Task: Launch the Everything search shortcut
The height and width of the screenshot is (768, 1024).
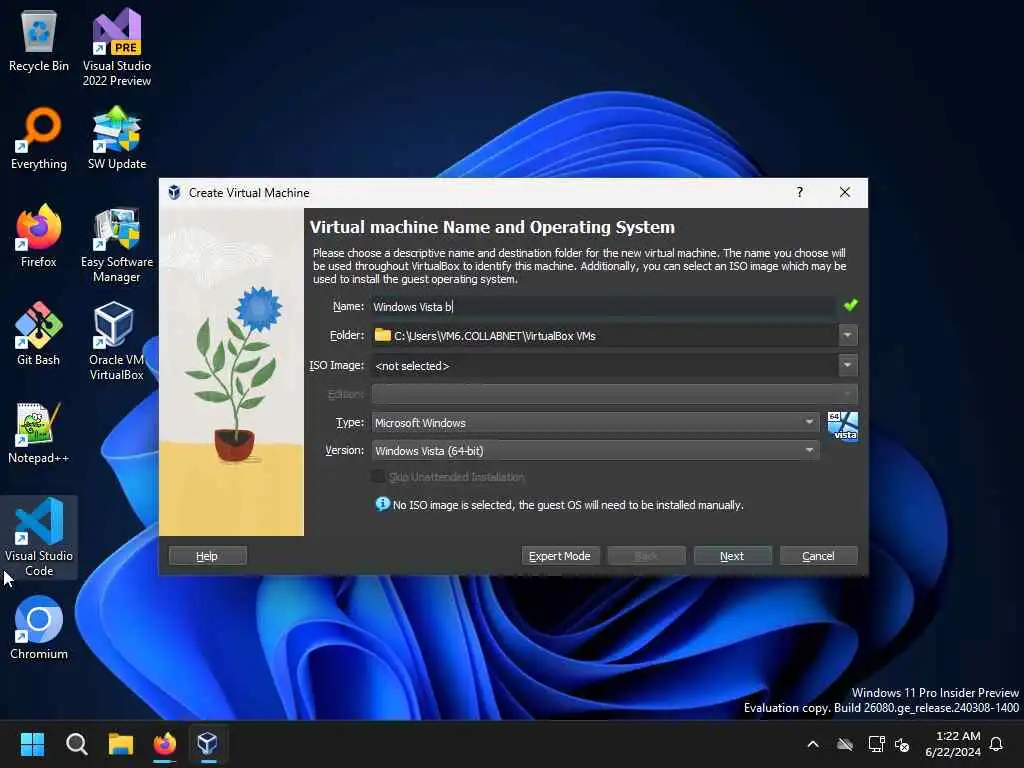Action: [x=39, y=138]
